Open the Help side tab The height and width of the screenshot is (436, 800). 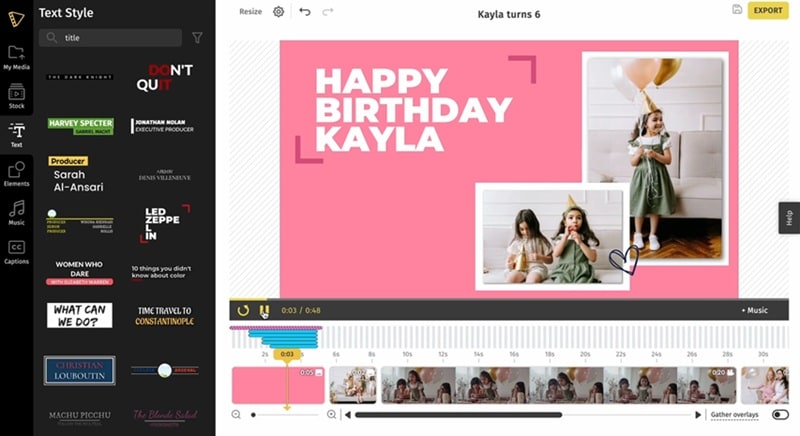pyautogui.click(x=789, y=218)
